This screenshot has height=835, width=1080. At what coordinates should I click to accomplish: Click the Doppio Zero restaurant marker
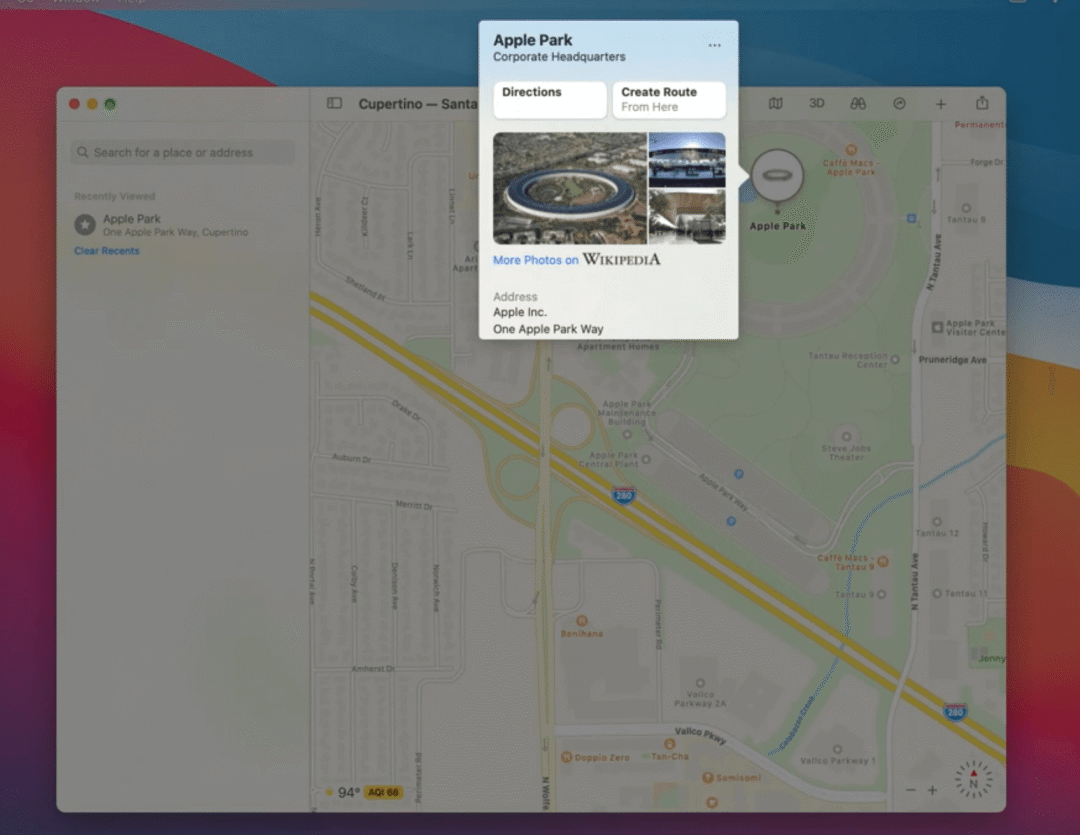coord(567,757)
